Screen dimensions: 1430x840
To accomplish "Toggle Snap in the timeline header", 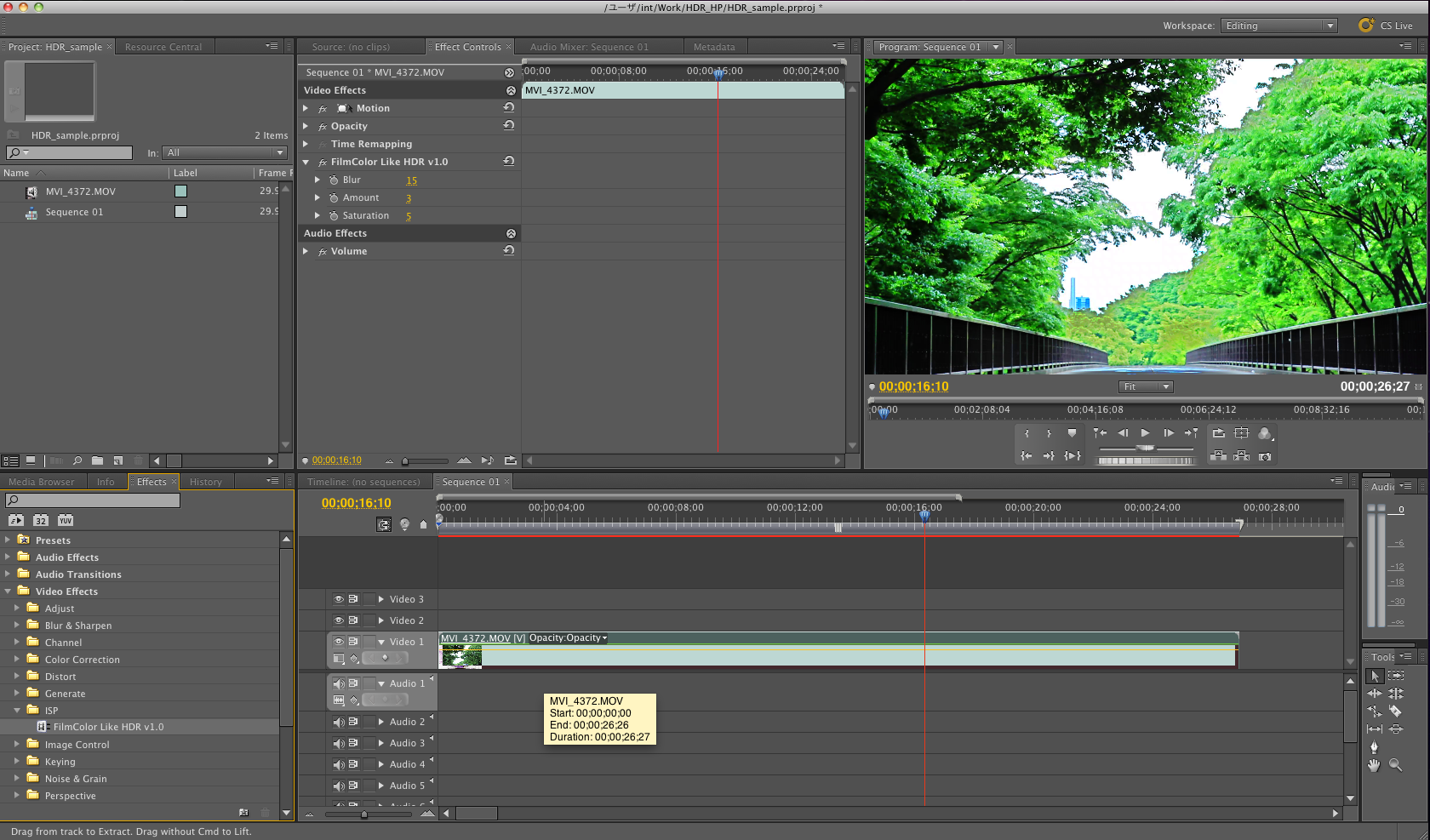I will pyautogui.click(x=385, y=524).
